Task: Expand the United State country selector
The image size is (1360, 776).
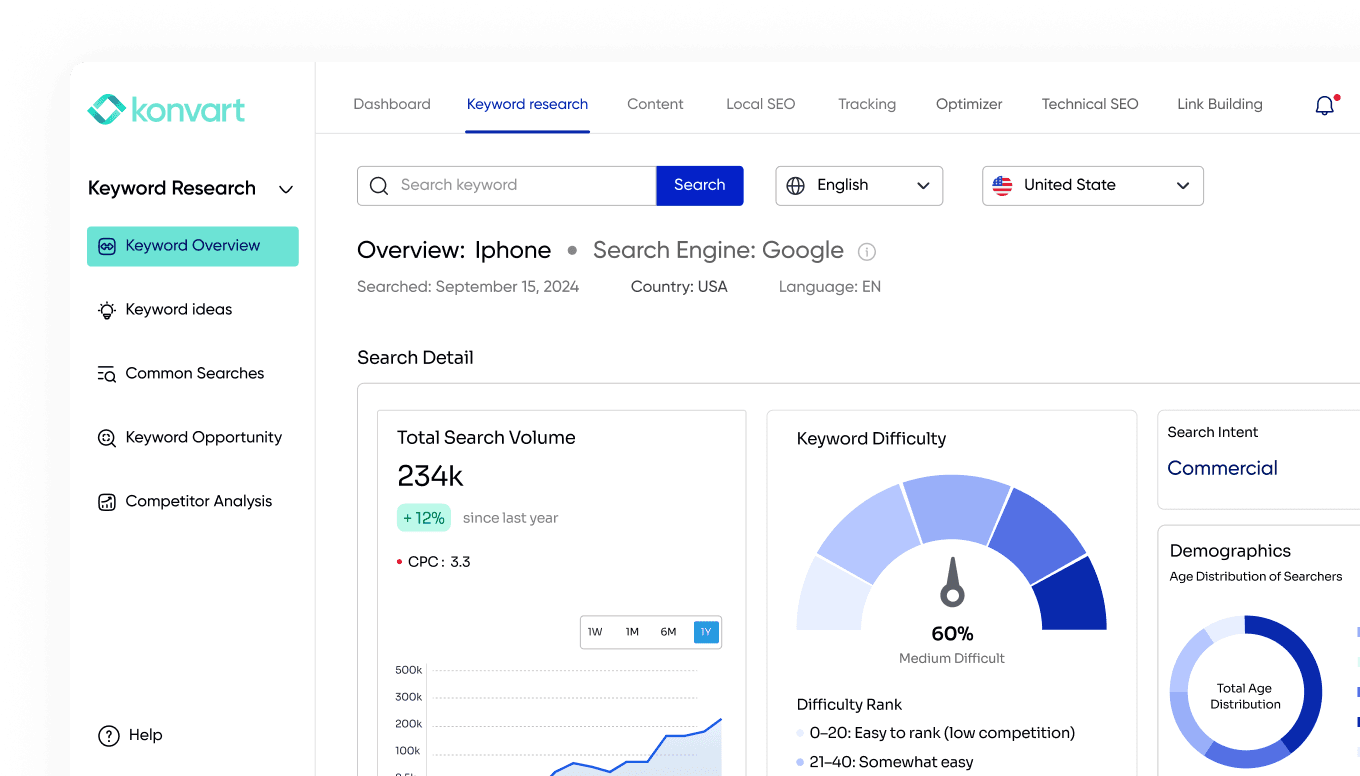Action: [1092, 185]
